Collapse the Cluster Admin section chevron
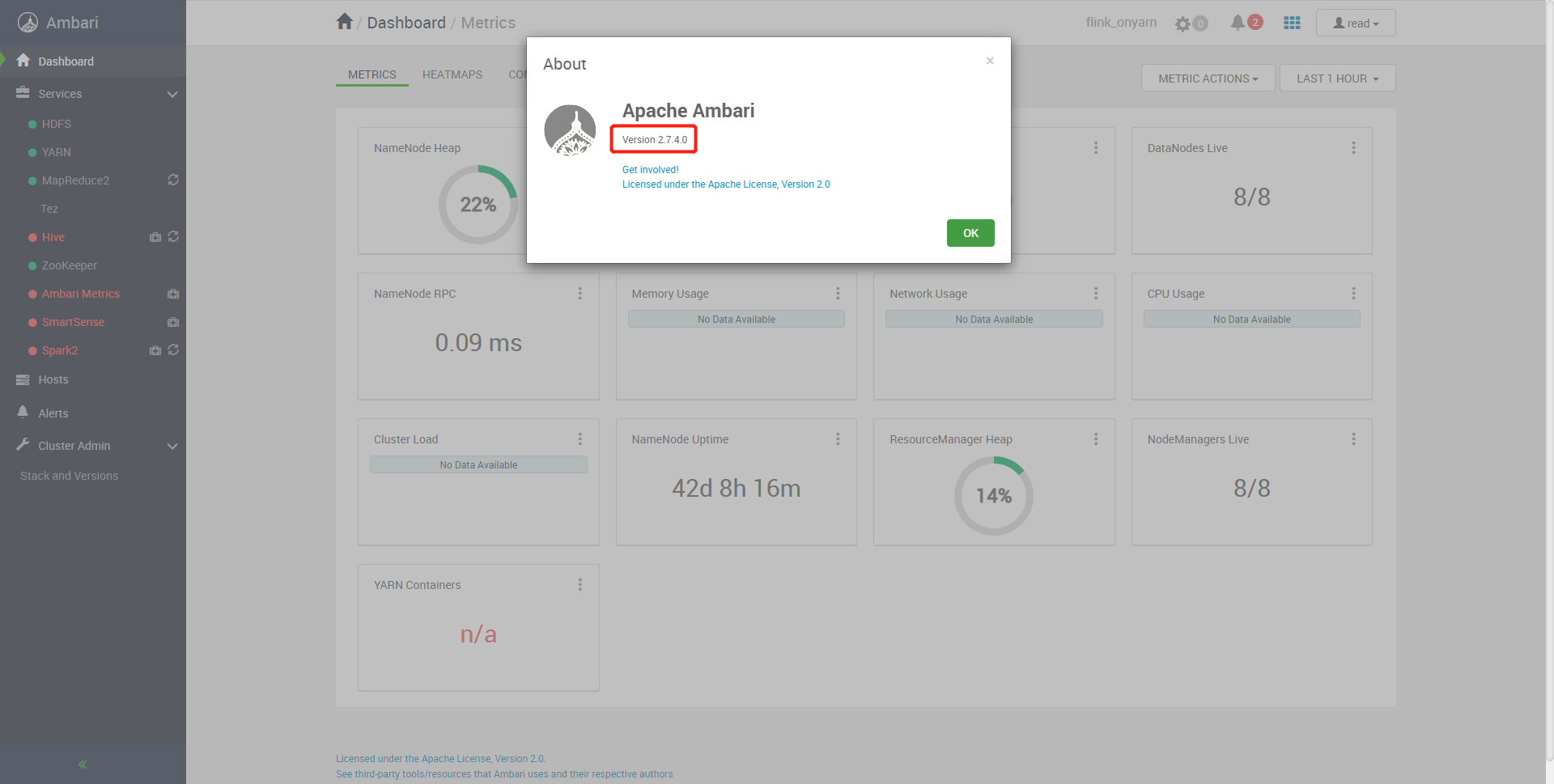 coord(172,447)
